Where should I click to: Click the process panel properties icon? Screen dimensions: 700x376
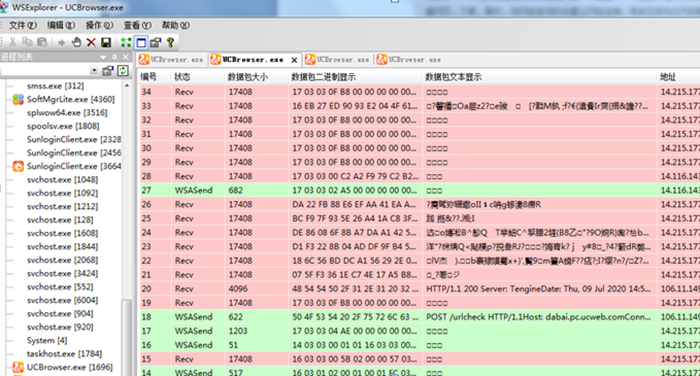[108, 71]
